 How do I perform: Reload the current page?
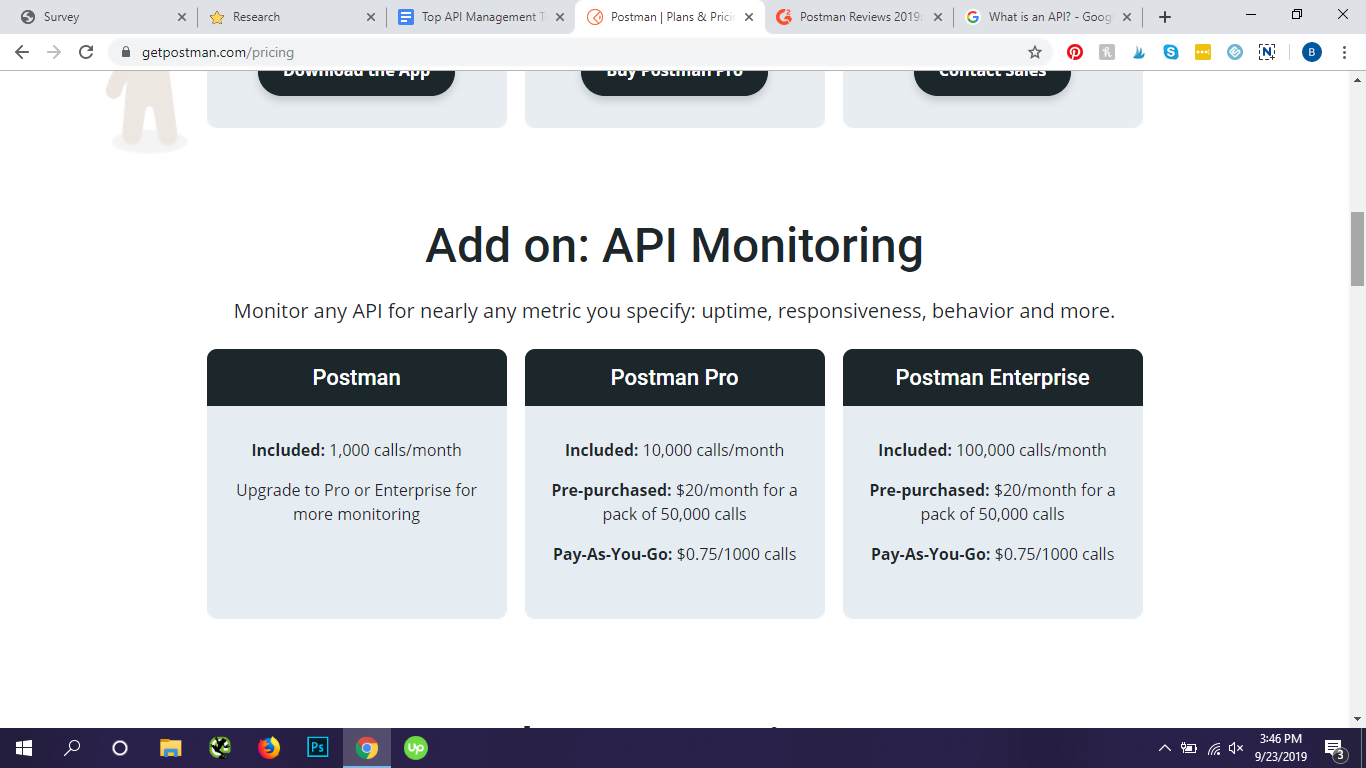[86, 52]
